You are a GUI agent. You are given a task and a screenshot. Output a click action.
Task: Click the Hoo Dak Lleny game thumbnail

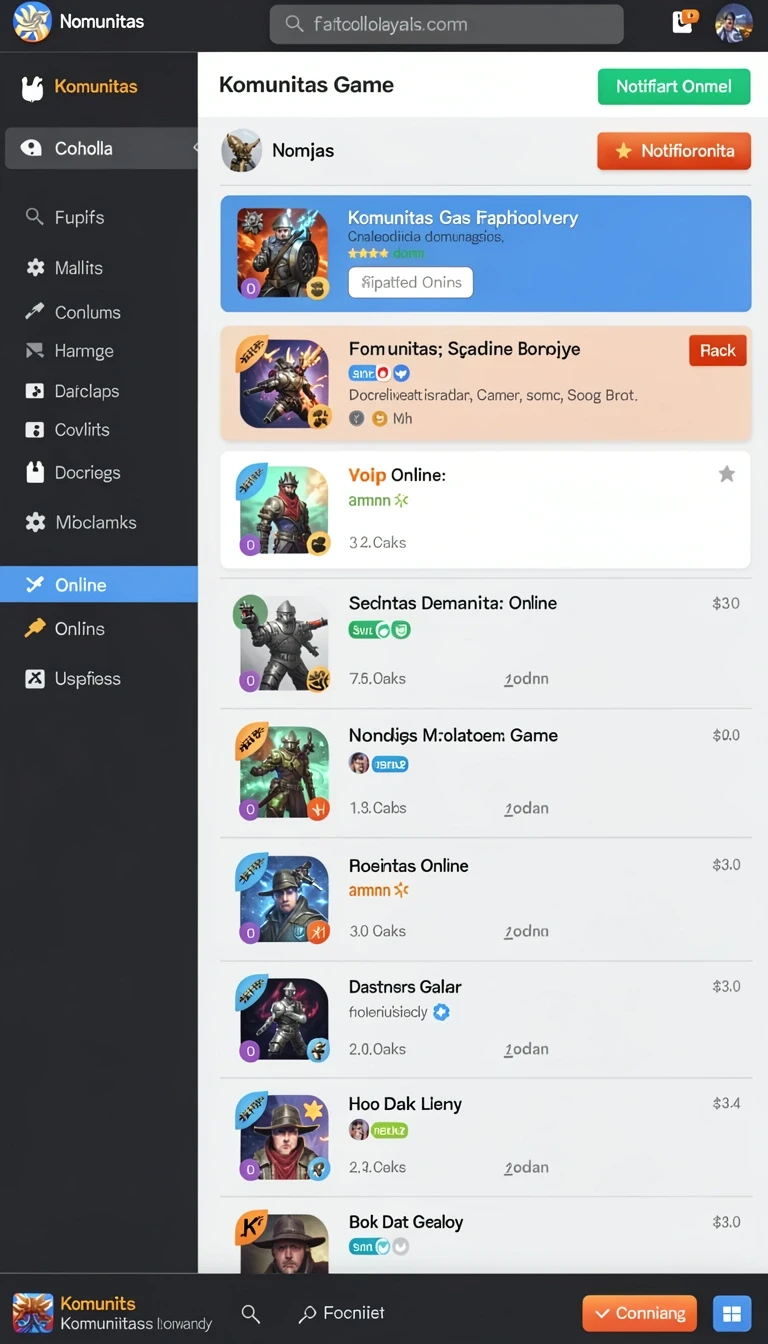point(282,1136)
